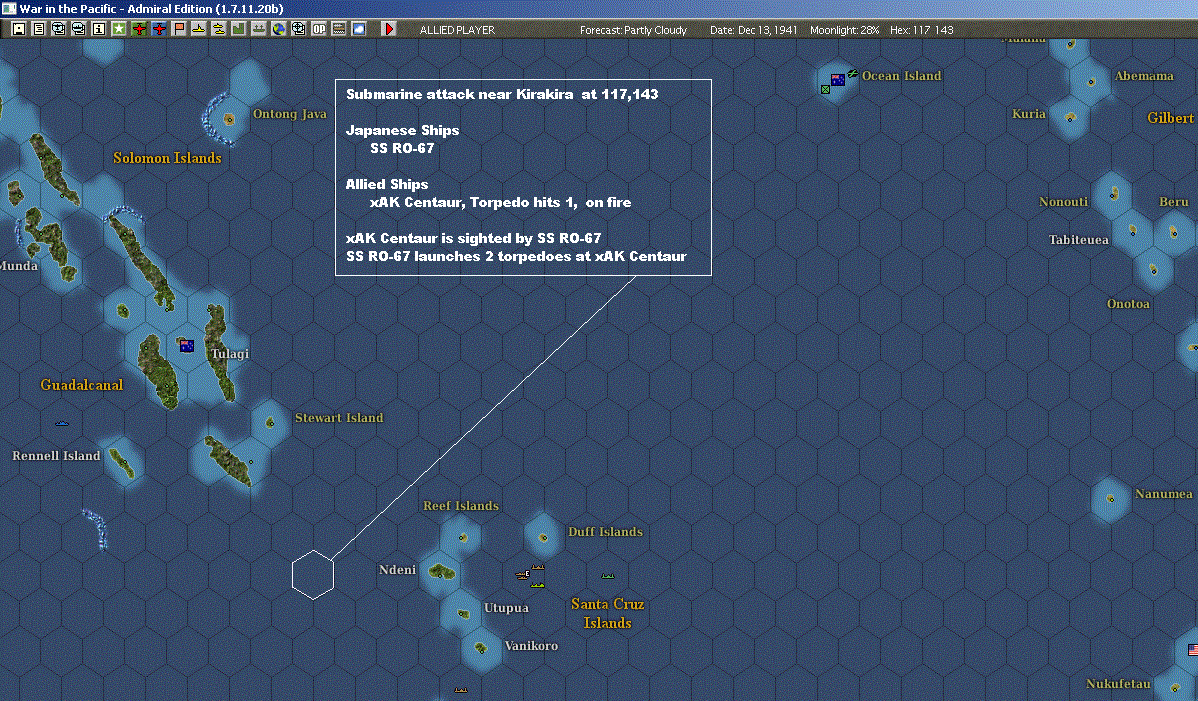The width and height of the screenshot is (1198, 701).
Task: Click the stacked-window icon left of the info icon
Action: [x=79, y=29]
